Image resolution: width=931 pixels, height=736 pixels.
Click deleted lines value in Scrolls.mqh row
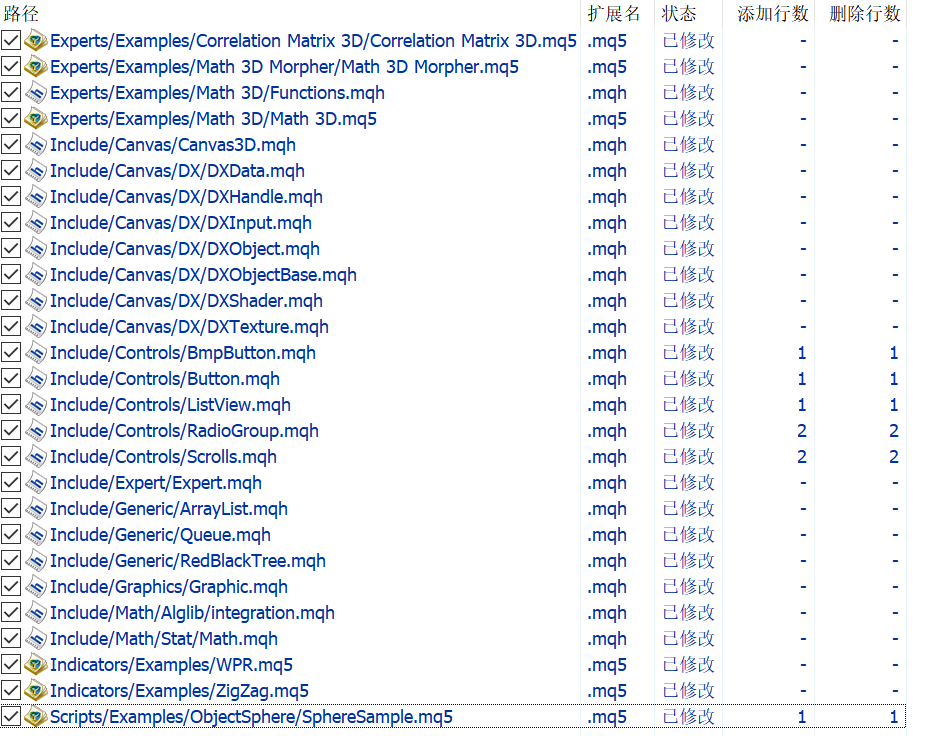894,457
